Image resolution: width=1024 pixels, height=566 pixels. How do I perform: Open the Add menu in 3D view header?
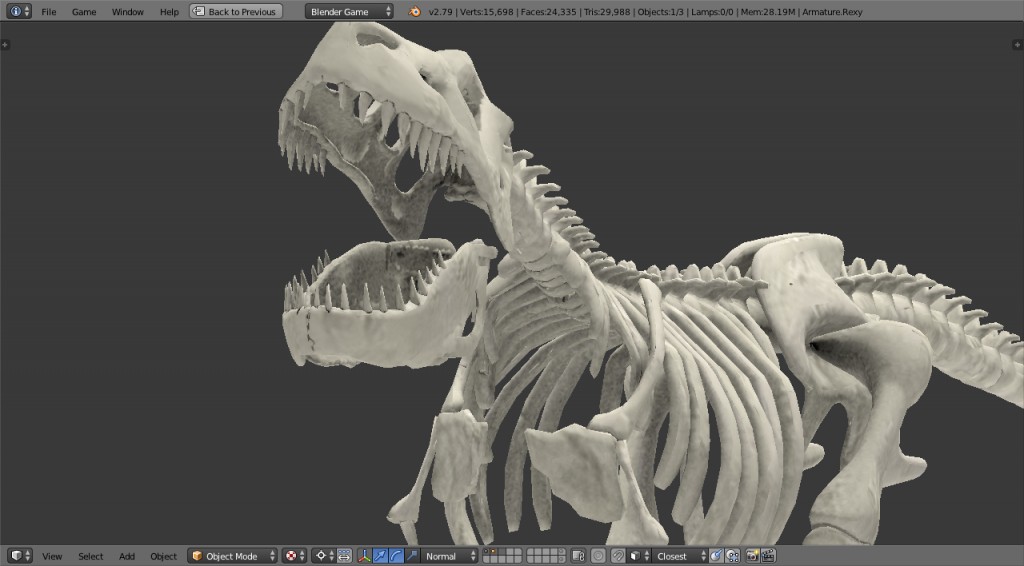point(127,556)
